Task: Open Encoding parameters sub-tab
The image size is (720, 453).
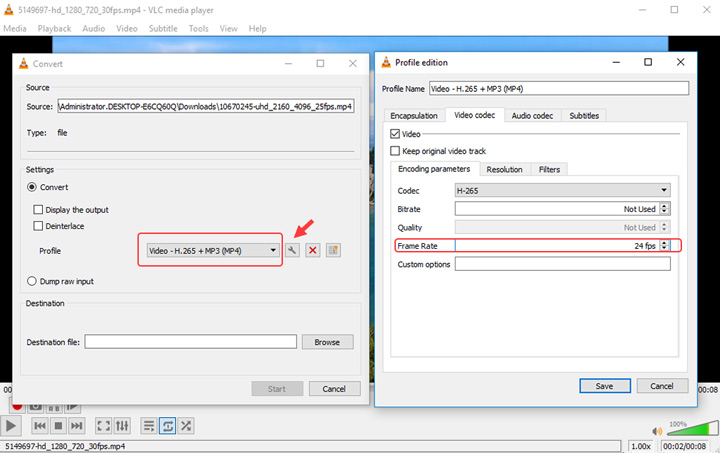Action: point(434,169)
